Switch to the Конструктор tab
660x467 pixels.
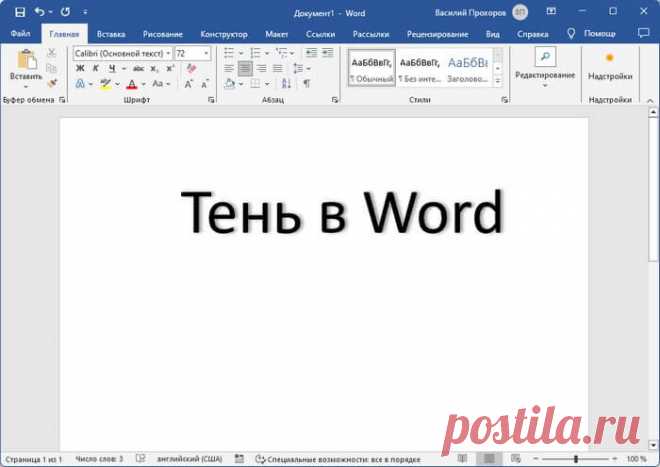pyautogui.click(x=224, y=34)
